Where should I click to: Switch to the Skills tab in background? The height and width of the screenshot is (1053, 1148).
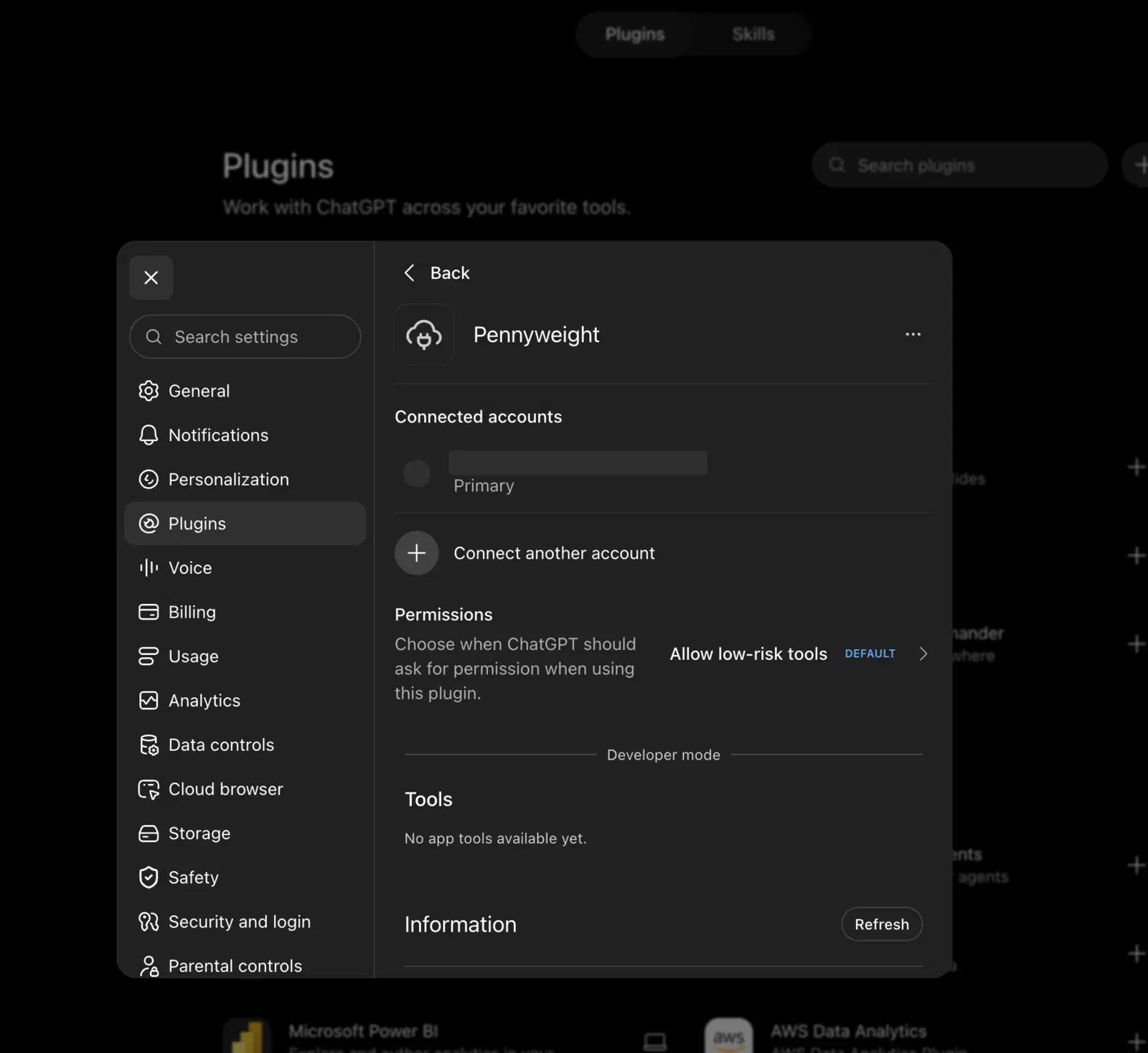753,34
